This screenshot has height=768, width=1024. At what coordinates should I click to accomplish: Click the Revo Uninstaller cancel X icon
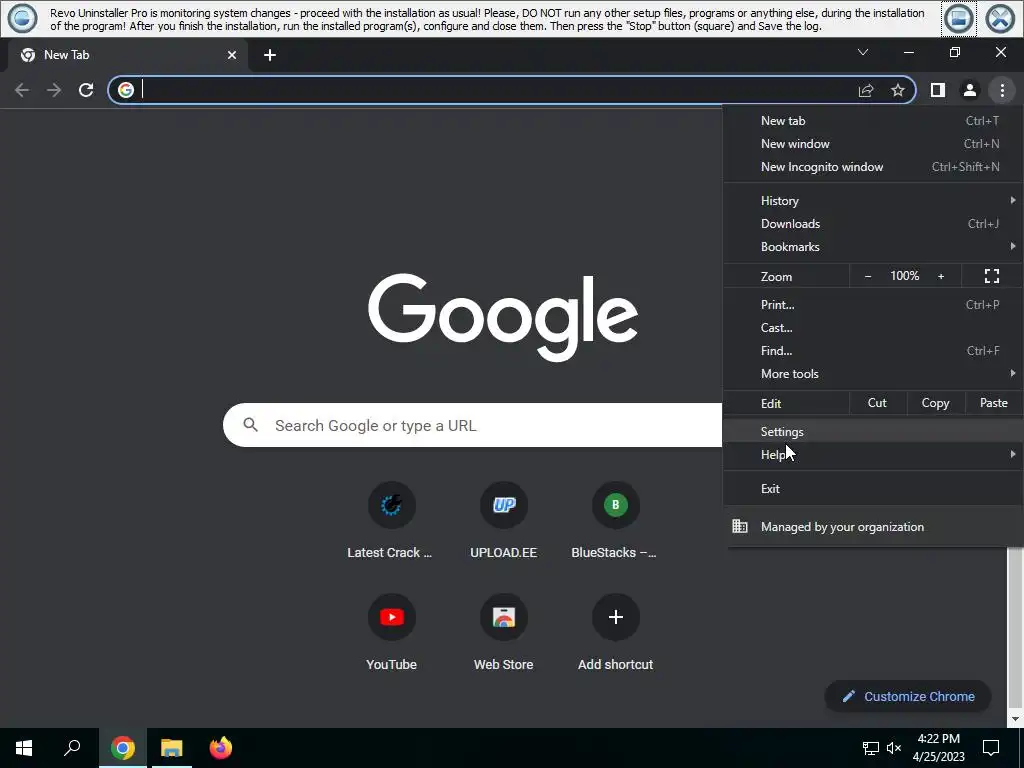(1000, 18)
